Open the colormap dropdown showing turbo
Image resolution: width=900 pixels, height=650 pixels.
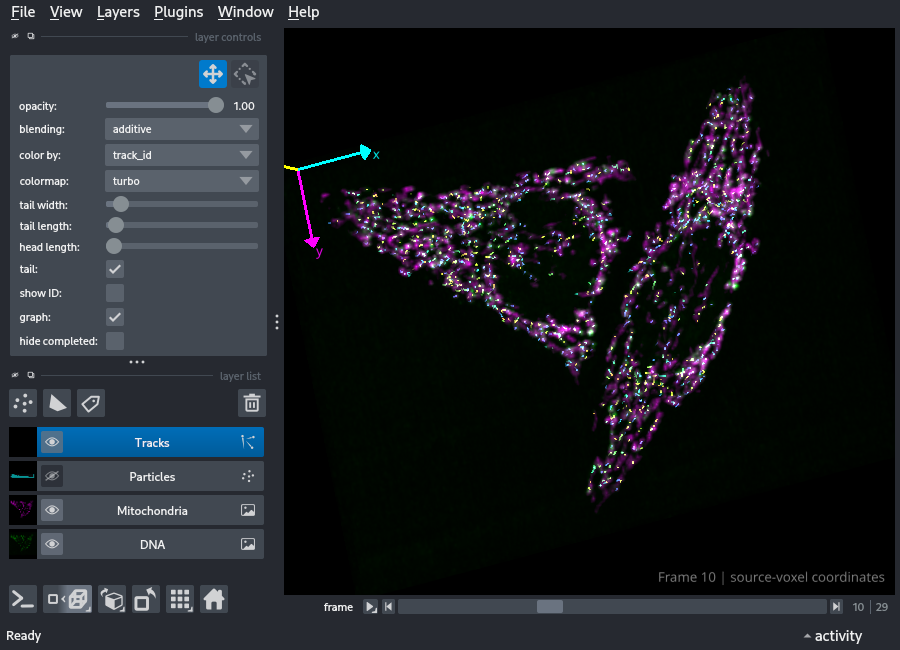[182, 181]
